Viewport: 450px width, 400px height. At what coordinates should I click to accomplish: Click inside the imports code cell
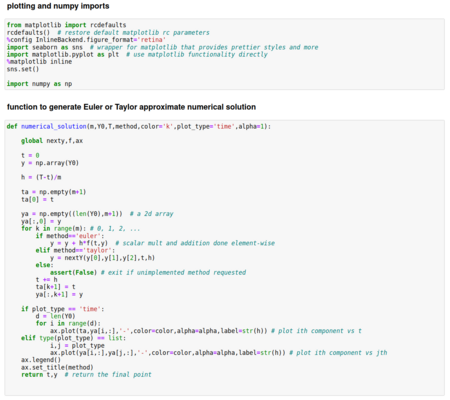(x=225, y=54)
